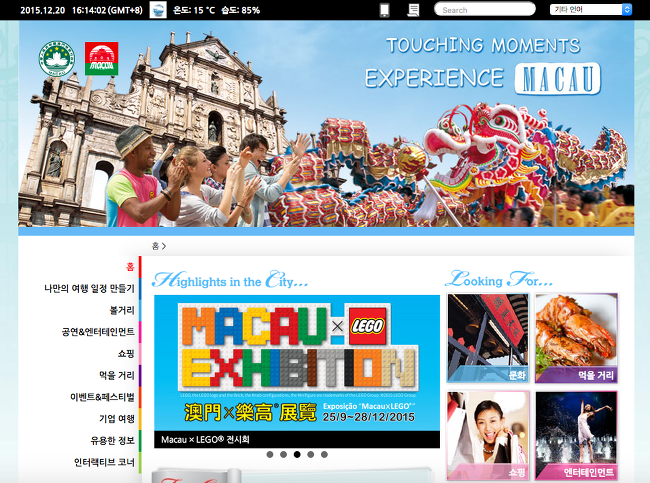Click the Highlights in the City heading
Screen dimensions: 650x483
coord(230,280)
